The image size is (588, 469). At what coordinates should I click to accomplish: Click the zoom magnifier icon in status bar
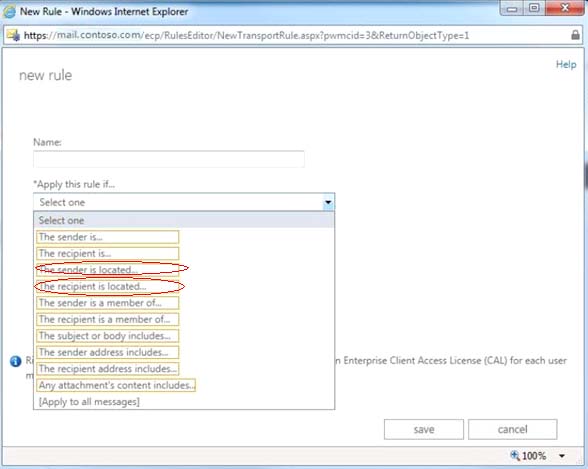(x=515, y=455)
